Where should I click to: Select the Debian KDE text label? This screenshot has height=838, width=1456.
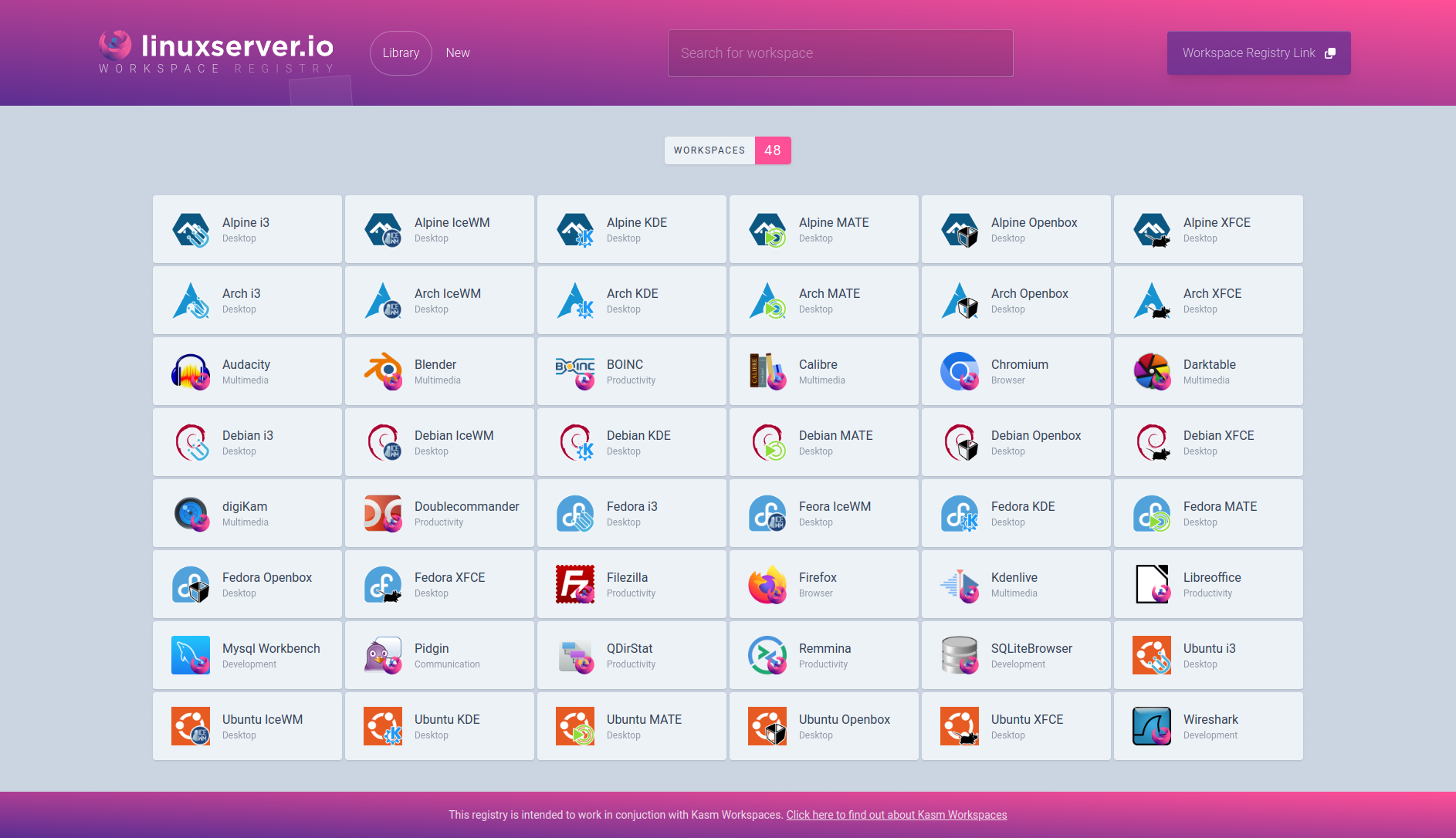[x=638, y=435]
